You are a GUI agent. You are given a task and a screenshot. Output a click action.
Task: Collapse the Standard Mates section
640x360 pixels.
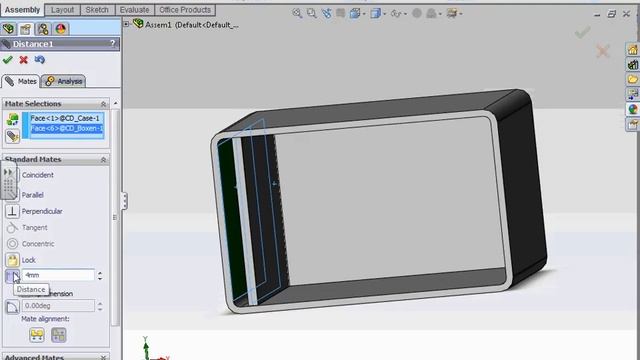103,160
